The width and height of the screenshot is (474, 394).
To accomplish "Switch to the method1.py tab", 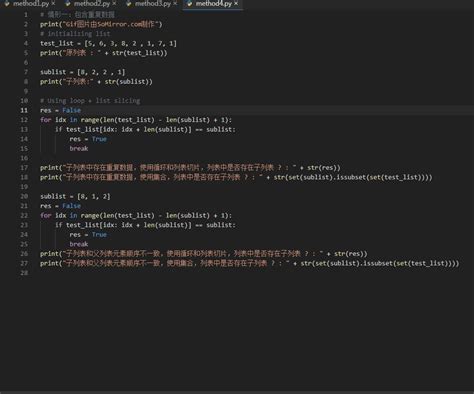I will point(31,4).
